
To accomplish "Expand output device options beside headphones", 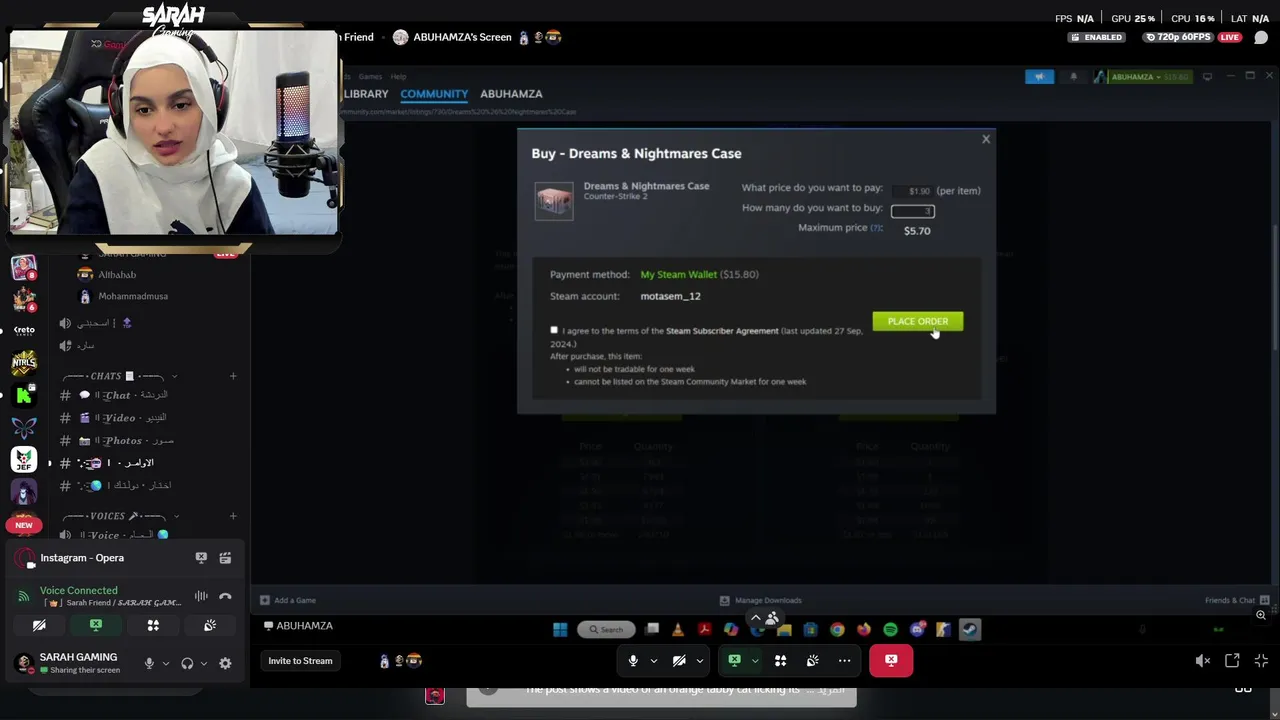I will (x=203, y=663).
